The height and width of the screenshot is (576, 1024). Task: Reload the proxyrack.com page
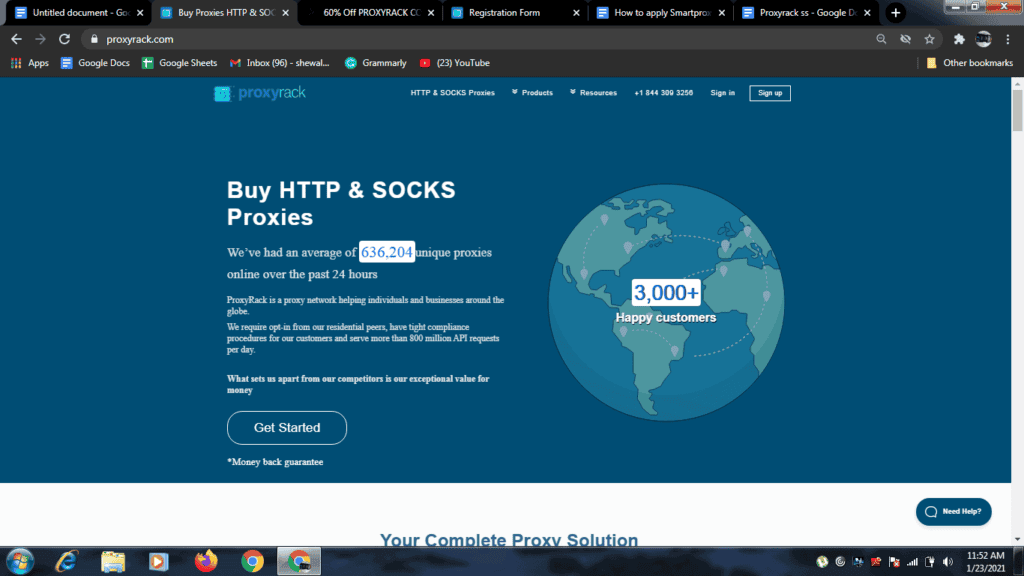tap(64, 39)
